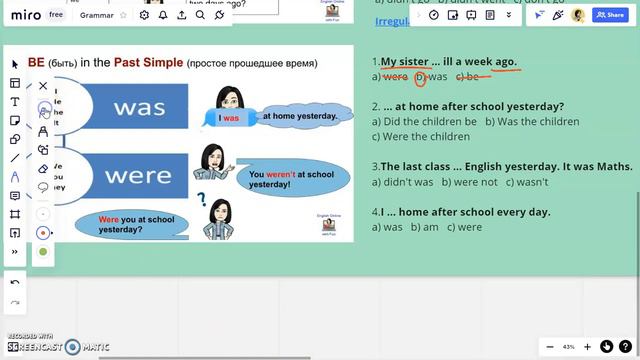The height and width of the screenshot is (360, 640).
Task: Choose the smart drawing shapes tool
Action: pos(43,150)
